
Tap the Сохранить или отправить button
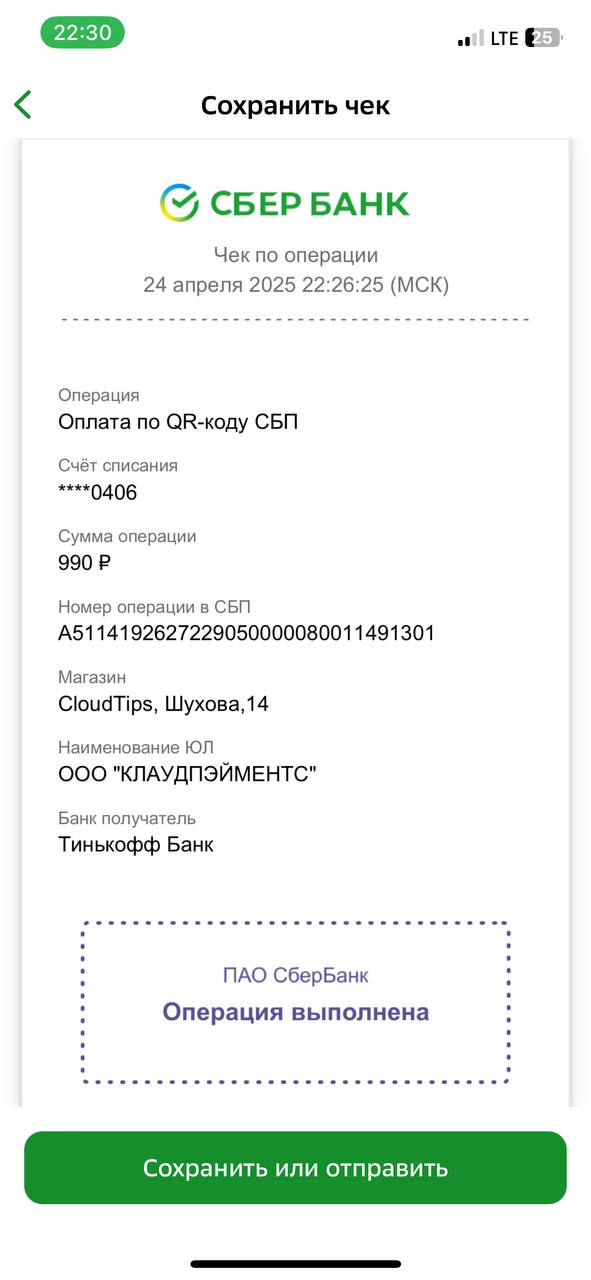click(x=295, y=1168)
